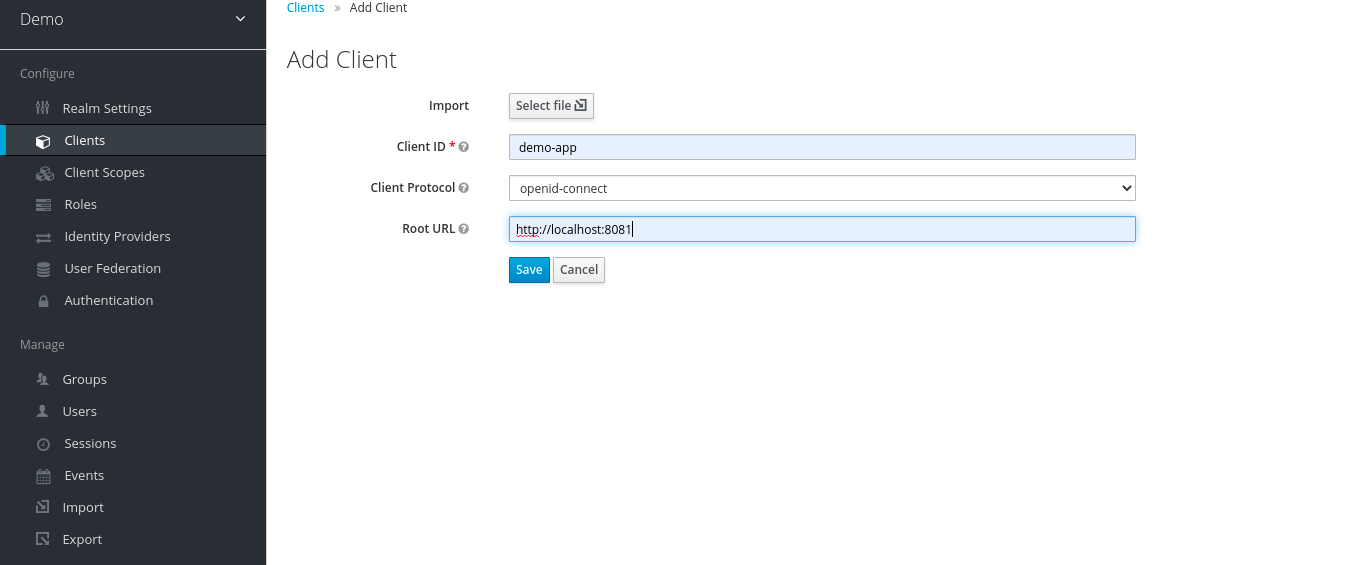
Task: Click the Client Protocol help icon
Action: click(463, 188)
